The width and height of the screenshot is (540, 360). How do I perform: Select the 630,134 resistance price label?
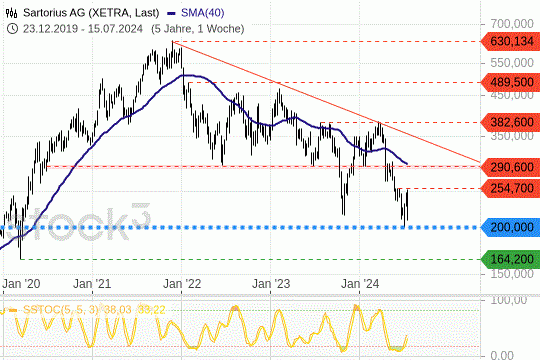click(x=510, y=41)
